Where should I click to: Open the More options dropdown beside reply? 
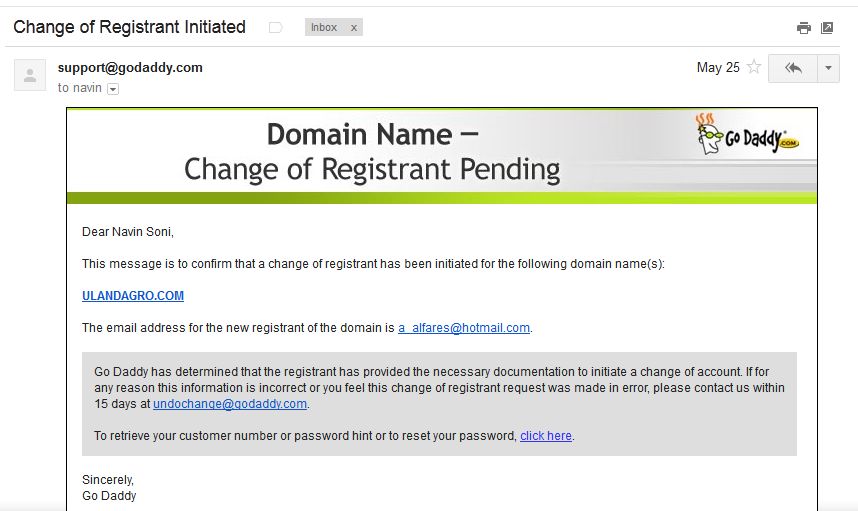click(x=828, y=68)
